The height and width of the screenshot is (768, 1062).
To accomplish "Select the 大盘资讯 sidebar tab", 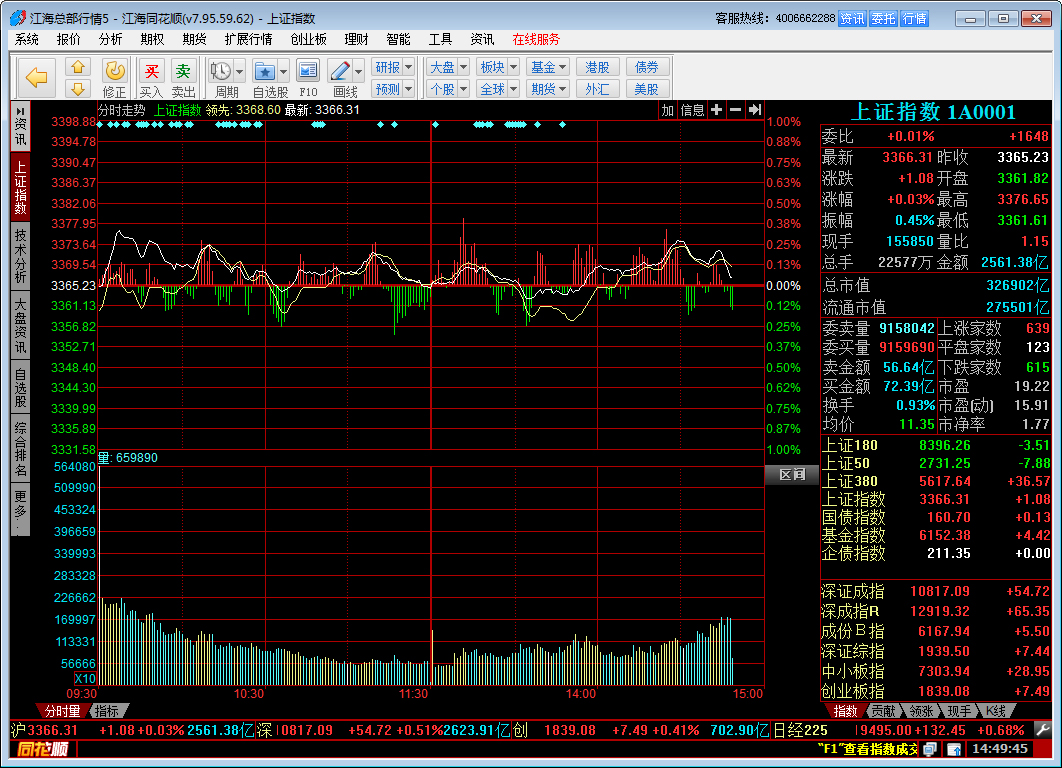I will 20,326.
